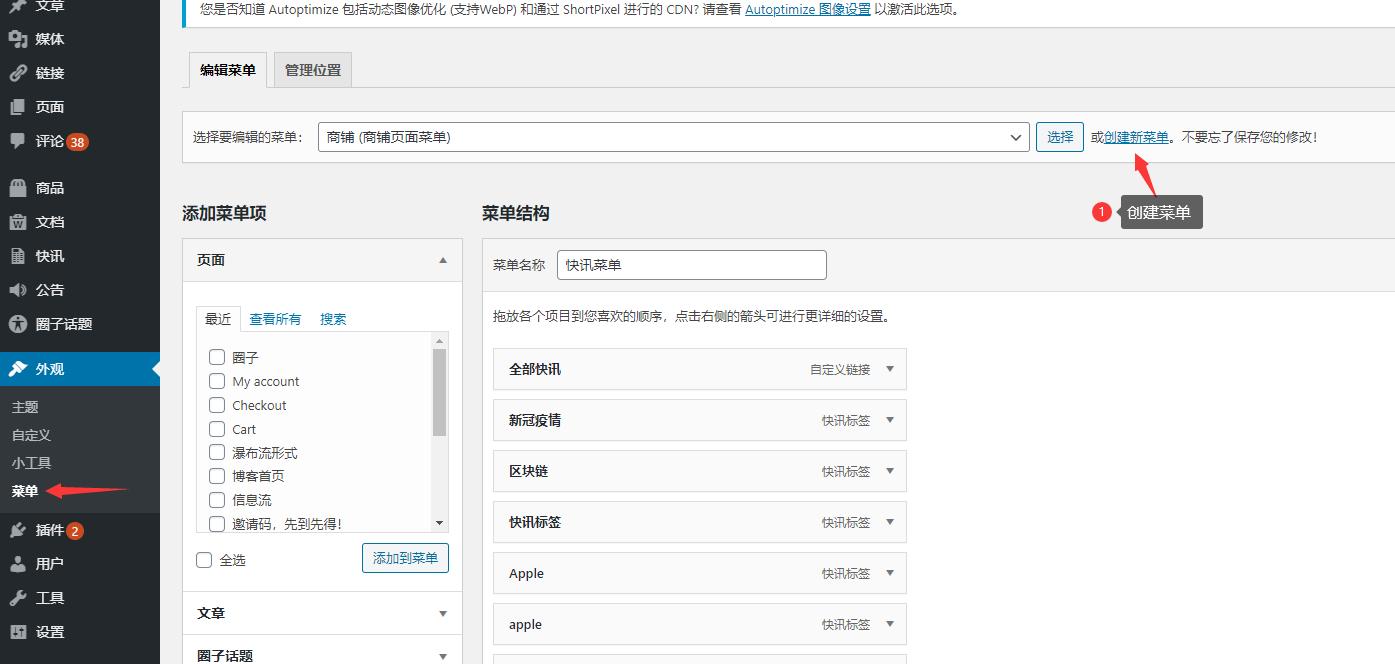Tick the 瀑布流形式 checkbox
Viewport: 1395px width, 664px height.
coord(217,452)
